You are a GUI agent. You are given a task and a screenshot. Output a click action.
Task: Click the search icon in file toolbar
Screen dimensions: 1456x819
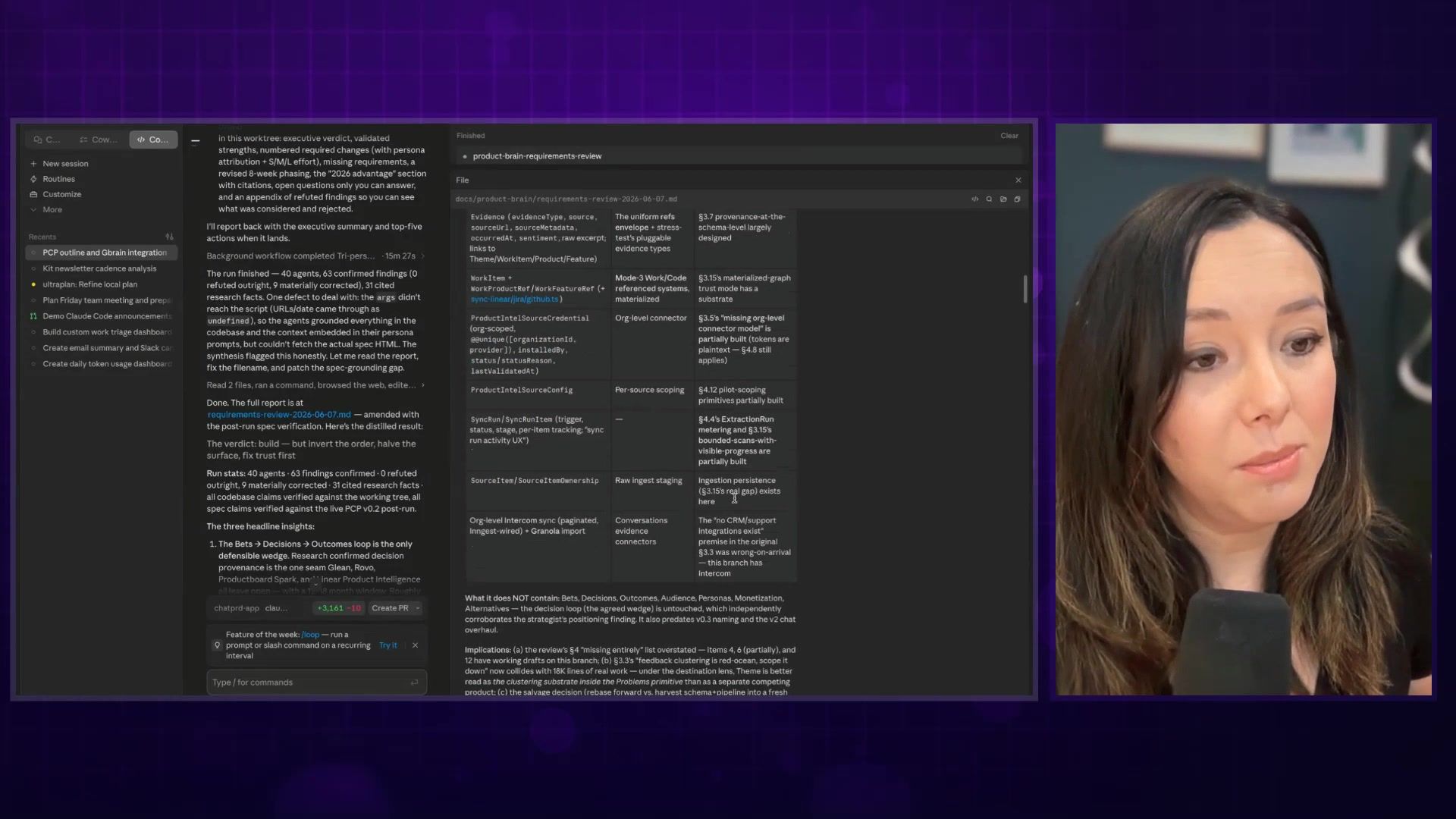(x=989, y=199)
